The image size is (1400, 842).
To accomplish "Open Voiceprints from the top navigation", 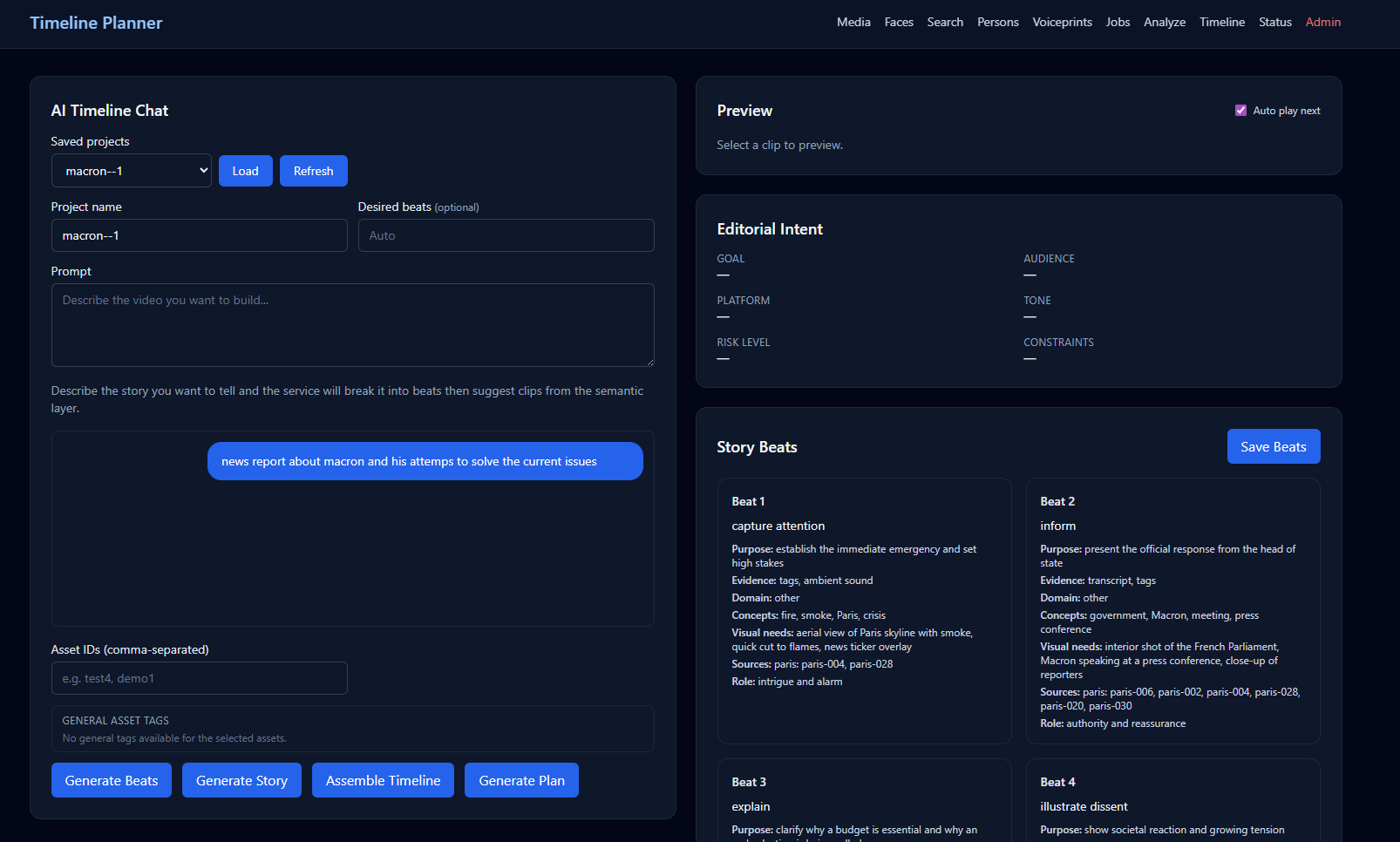I will pyautogui.click(x=1062, y=22).
